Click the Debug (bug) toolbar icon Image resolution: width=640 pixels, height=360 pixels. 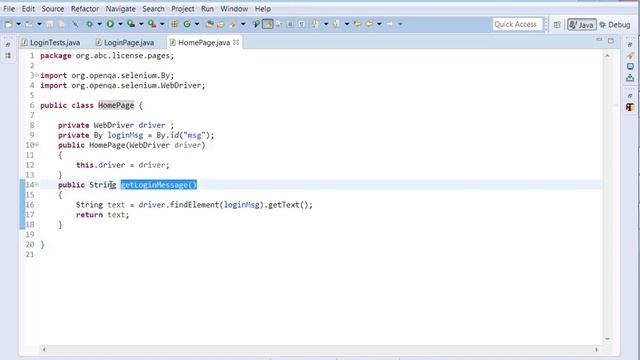coord(89,24)
